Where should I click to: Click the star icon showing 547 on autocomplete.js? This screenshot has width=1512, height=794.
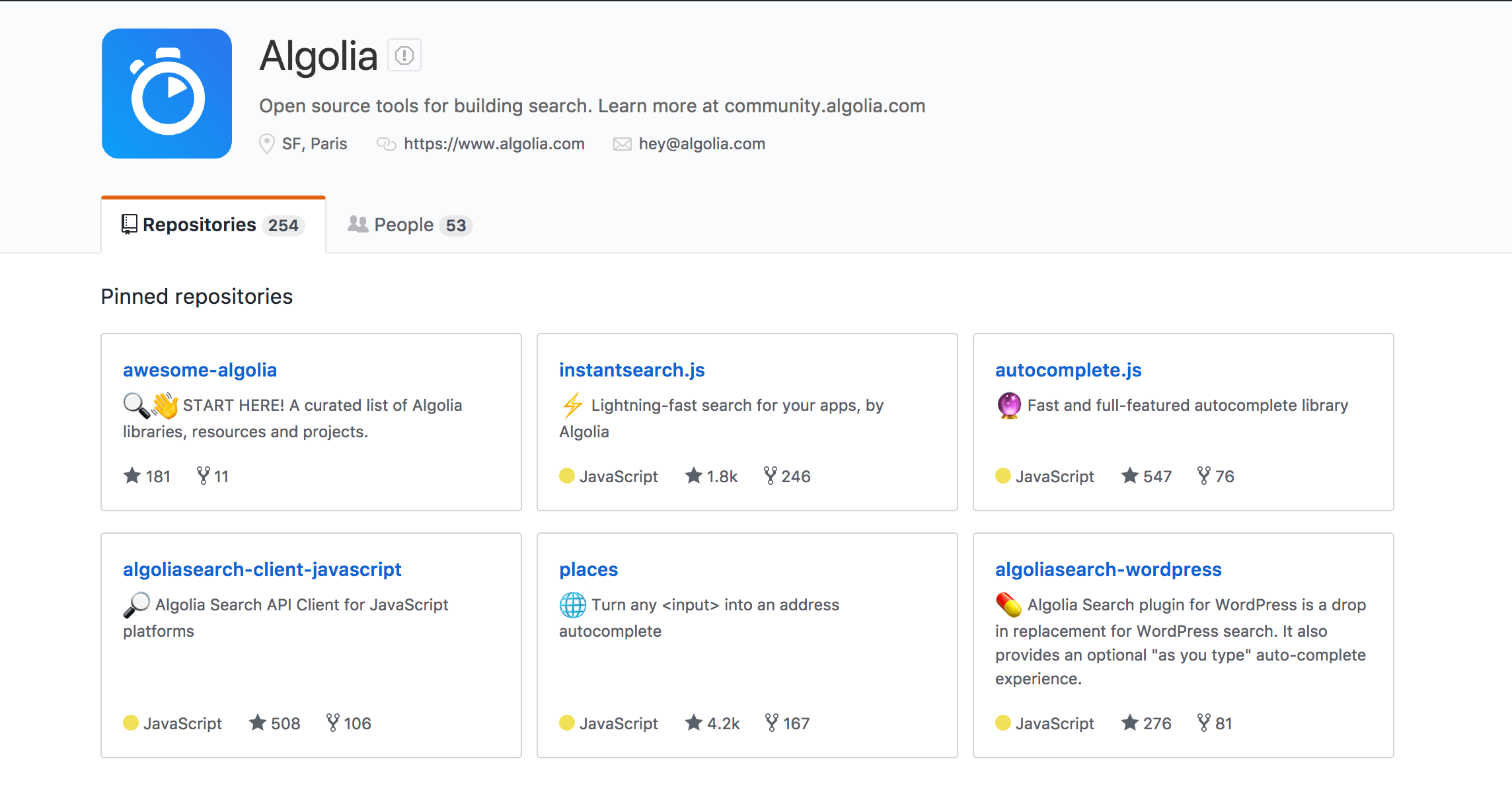(1130, 475)
